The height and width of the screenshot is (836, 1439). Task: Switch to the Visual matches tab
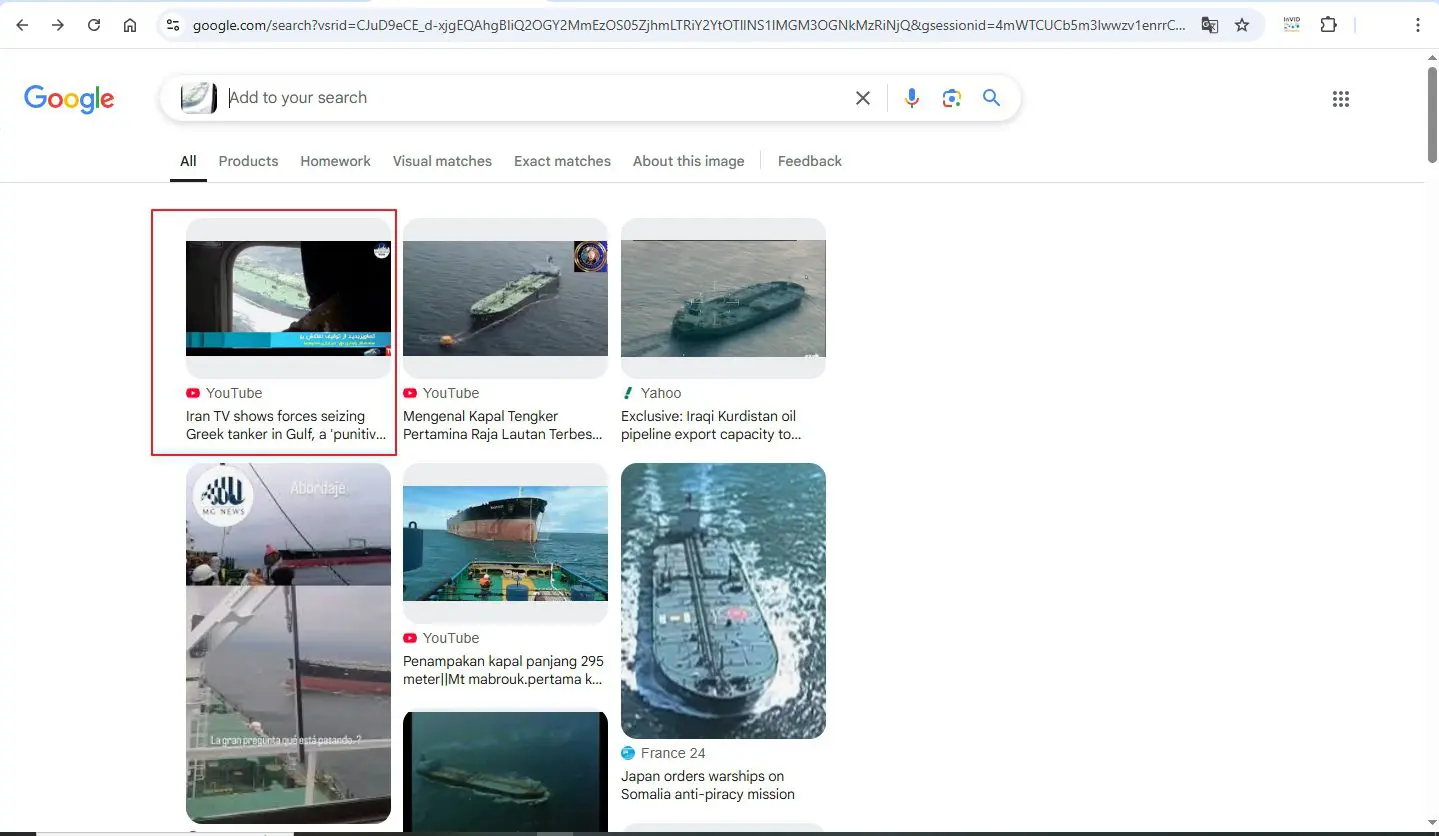442,161
